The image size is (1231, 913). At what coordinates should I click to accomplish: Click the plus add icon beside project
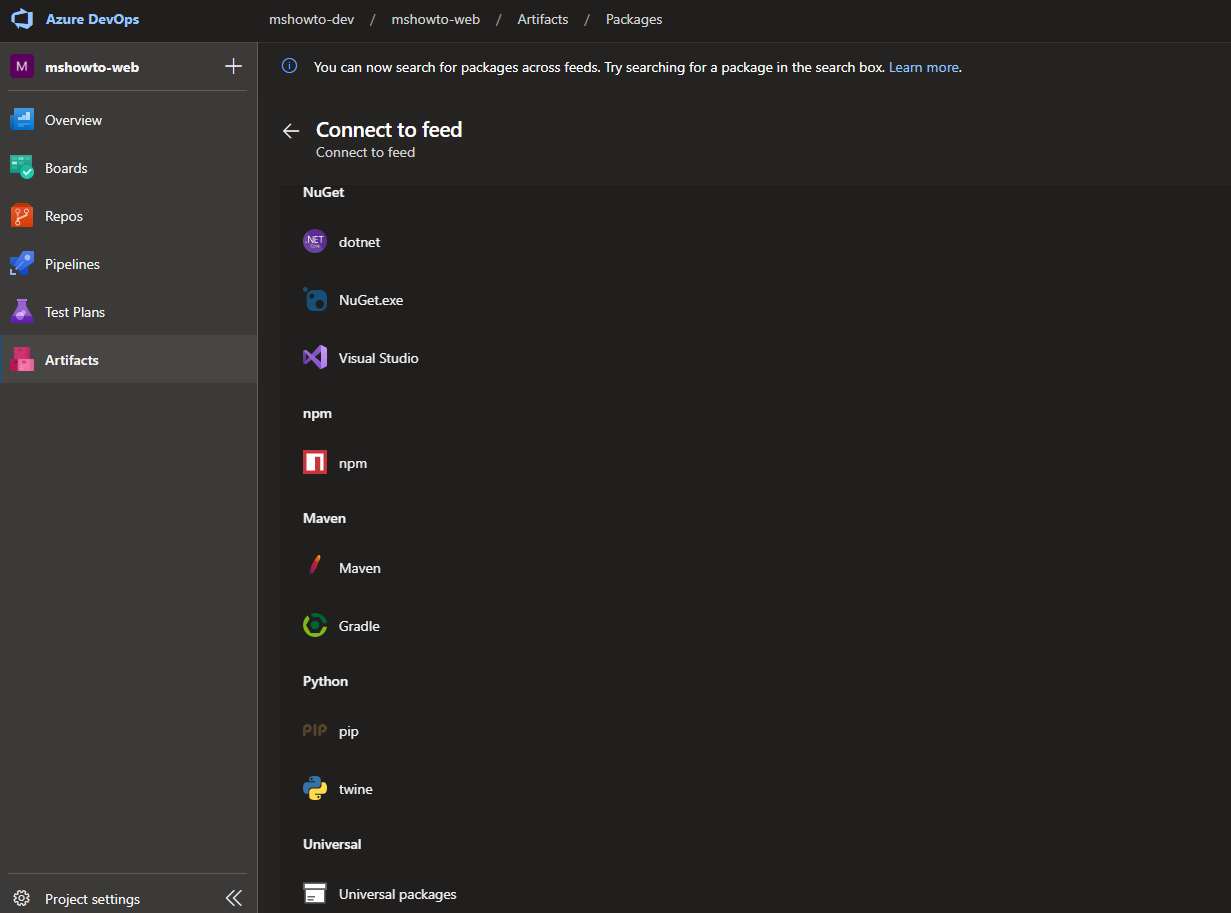pyautogui.click(x=233, y=67)
